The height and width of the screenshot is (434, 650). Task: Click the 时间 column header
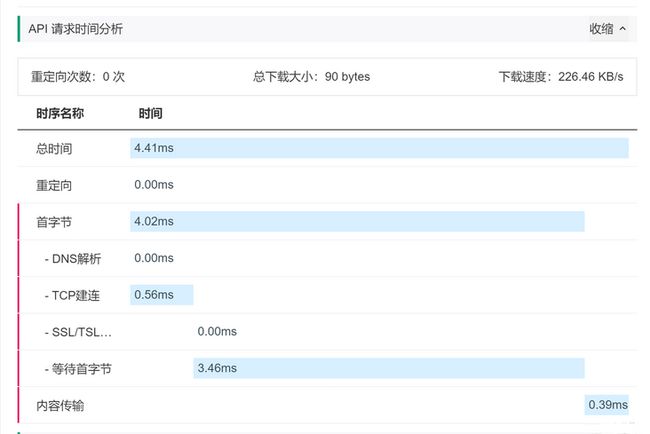coord(150,113)
